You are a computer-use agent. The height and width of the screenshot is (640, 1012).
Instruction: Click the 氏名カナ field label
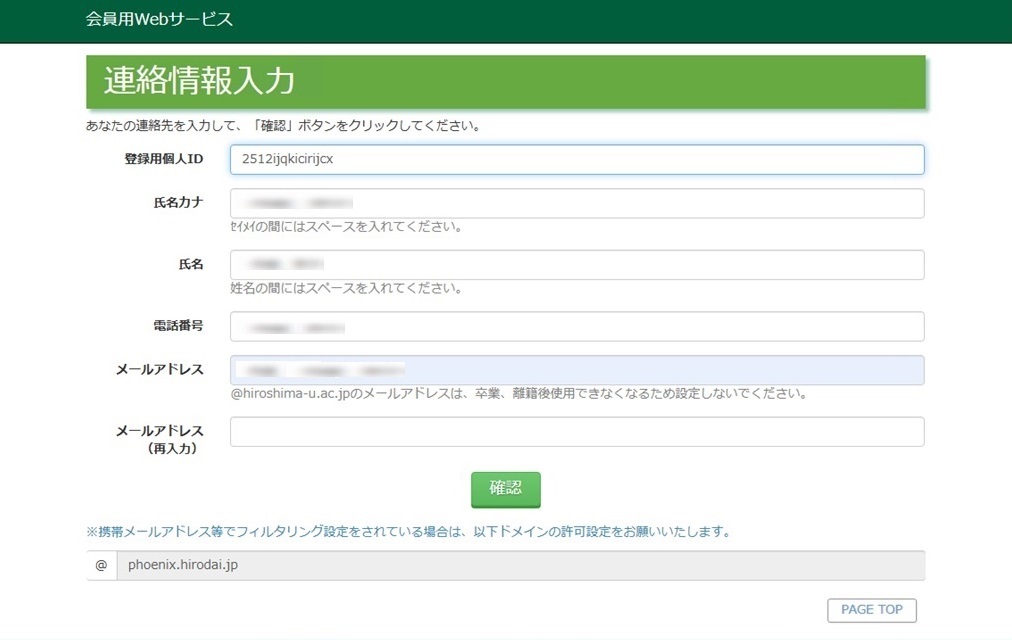point(178,202)
